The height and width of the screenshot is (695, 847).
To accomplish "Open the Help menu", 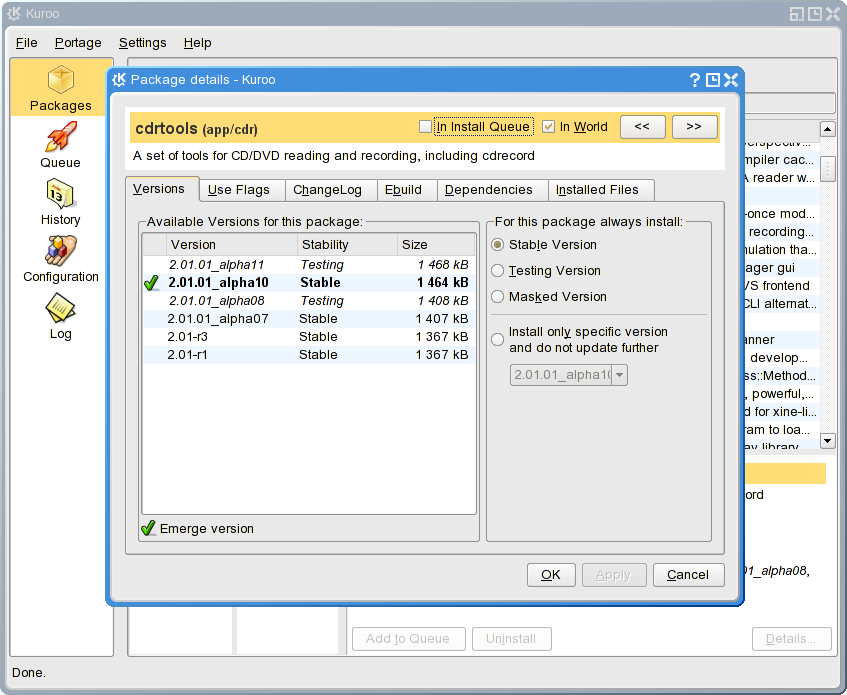I will tap(197, 43).
